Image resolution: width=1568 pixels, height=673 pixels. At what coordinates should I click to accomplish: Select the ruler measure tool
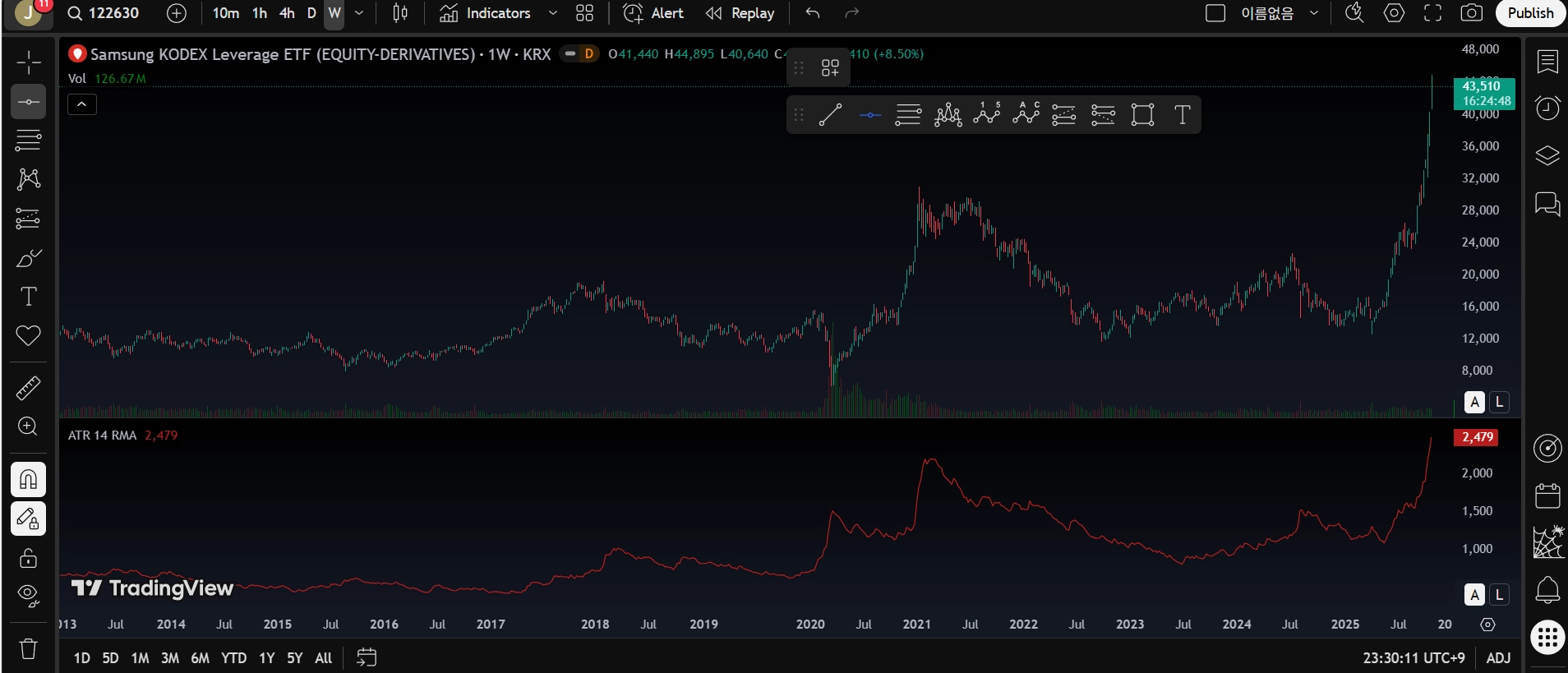(28, 388)
